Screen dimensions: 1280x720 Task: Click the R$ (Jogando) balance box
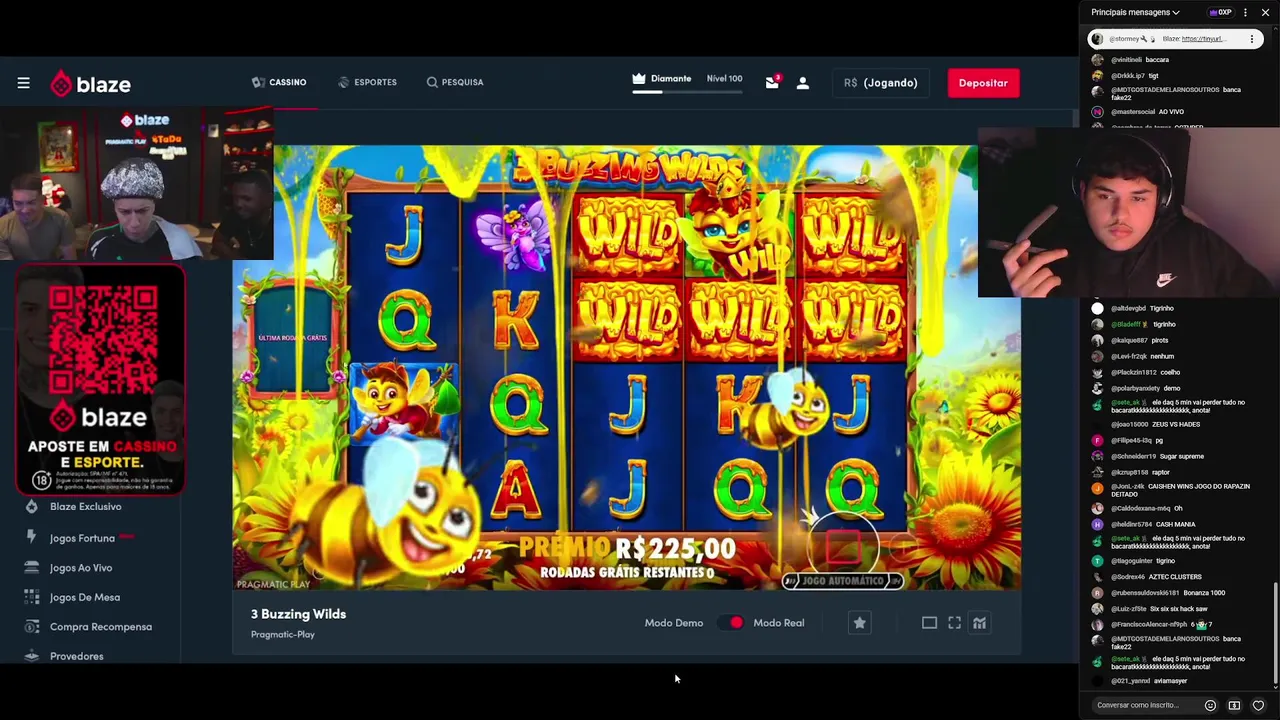[880, 83]
